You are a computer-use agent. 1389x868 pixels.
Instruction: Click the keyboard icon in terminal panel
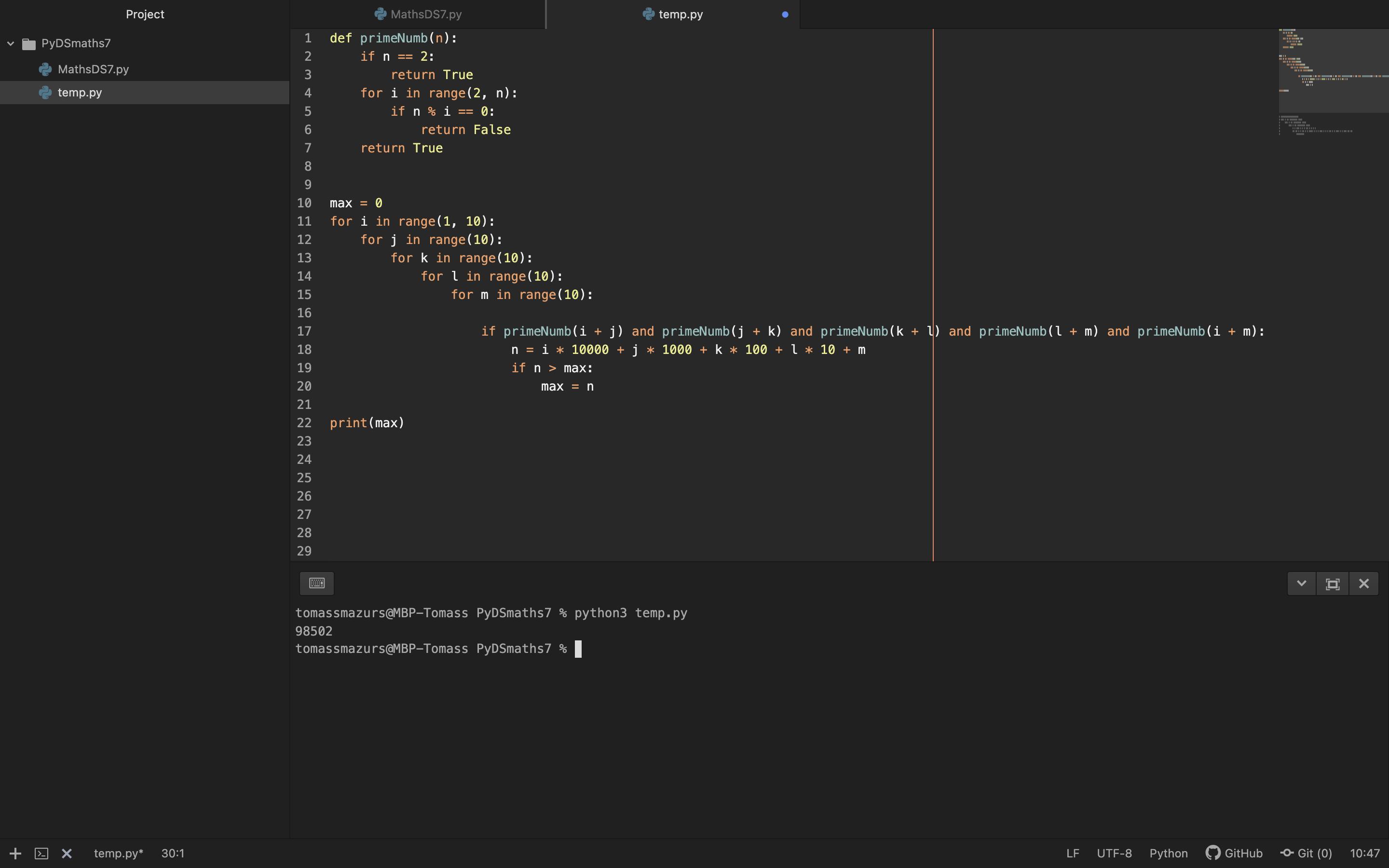click(x=317, y=583)
